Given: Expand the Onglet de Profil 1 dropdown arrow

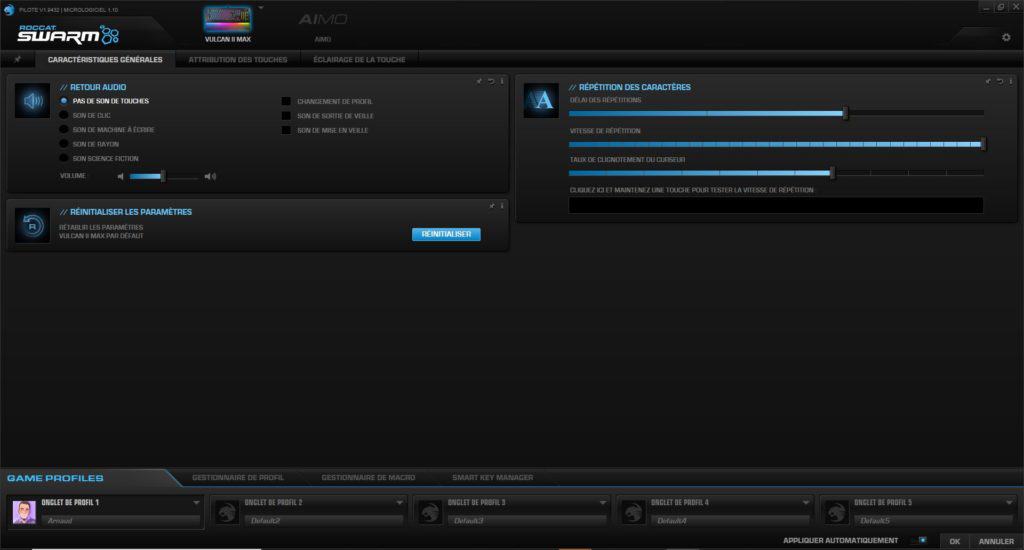Looking at the screenshot, I should [x=197, y=502].
